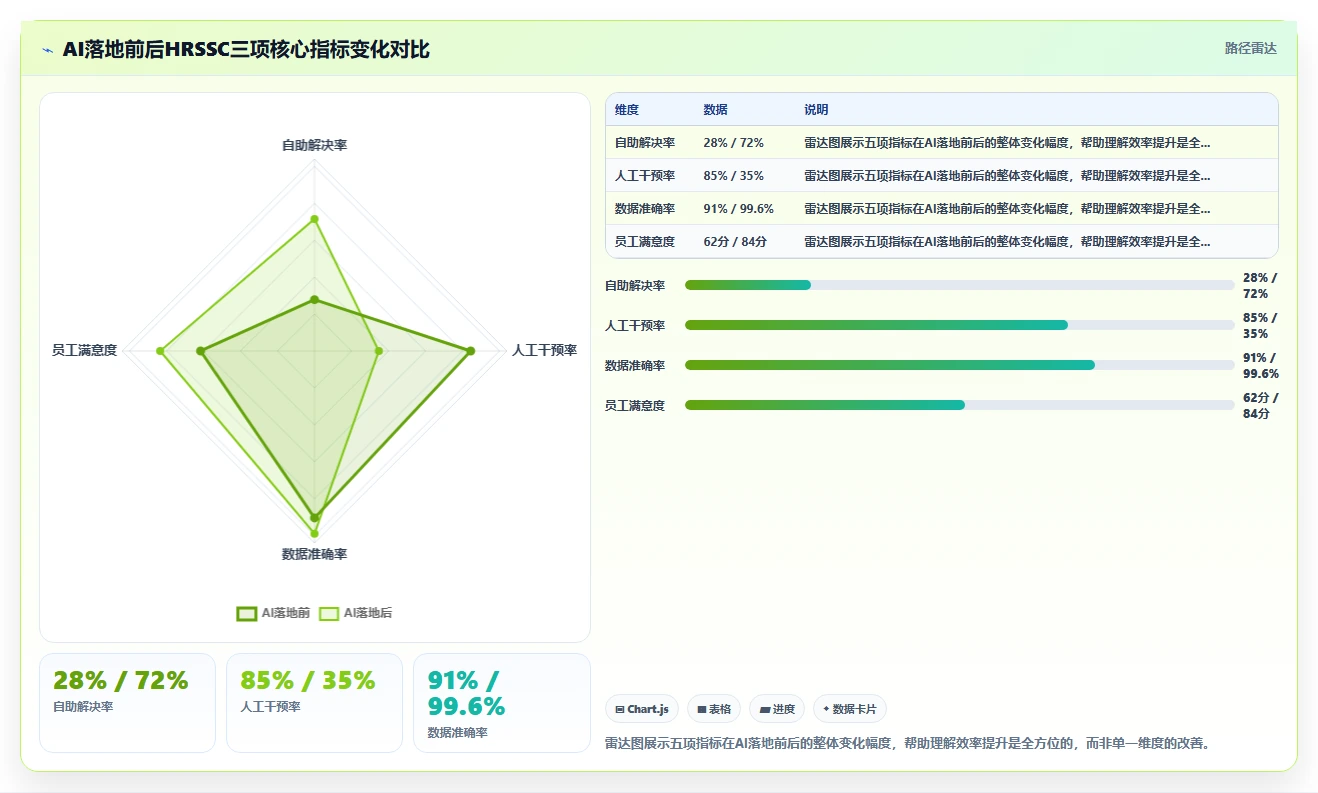The image size is (1318, 793).
Task: Click the 进度 tag chip
Action: tap(777, 709)
